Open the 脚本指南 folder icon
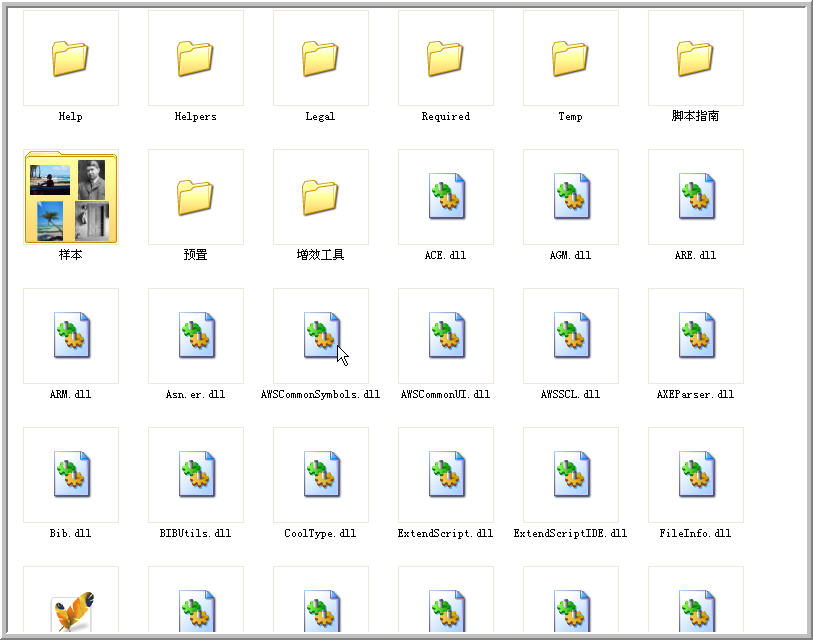Screen dimensions: 813x640 695,59
